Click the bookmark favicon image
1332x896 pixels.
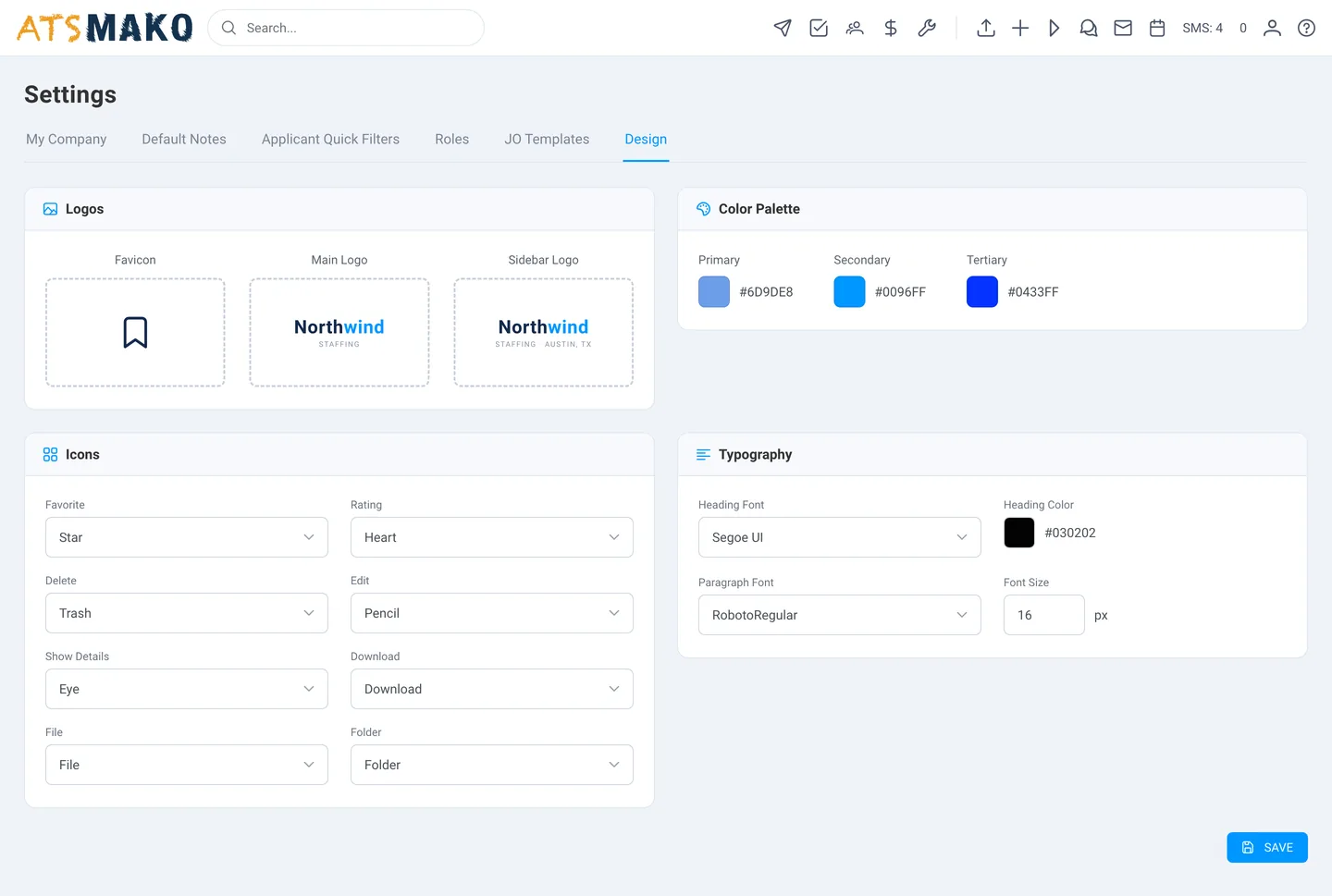pyautogui.click(x=135, y=332)
